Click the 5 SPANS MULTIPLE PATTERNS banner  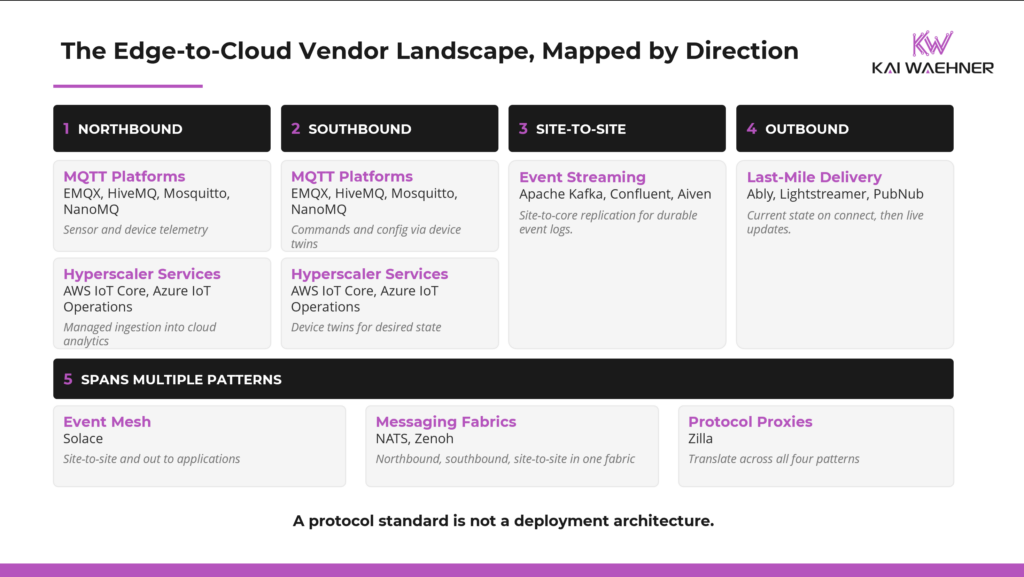pos(504,379)
